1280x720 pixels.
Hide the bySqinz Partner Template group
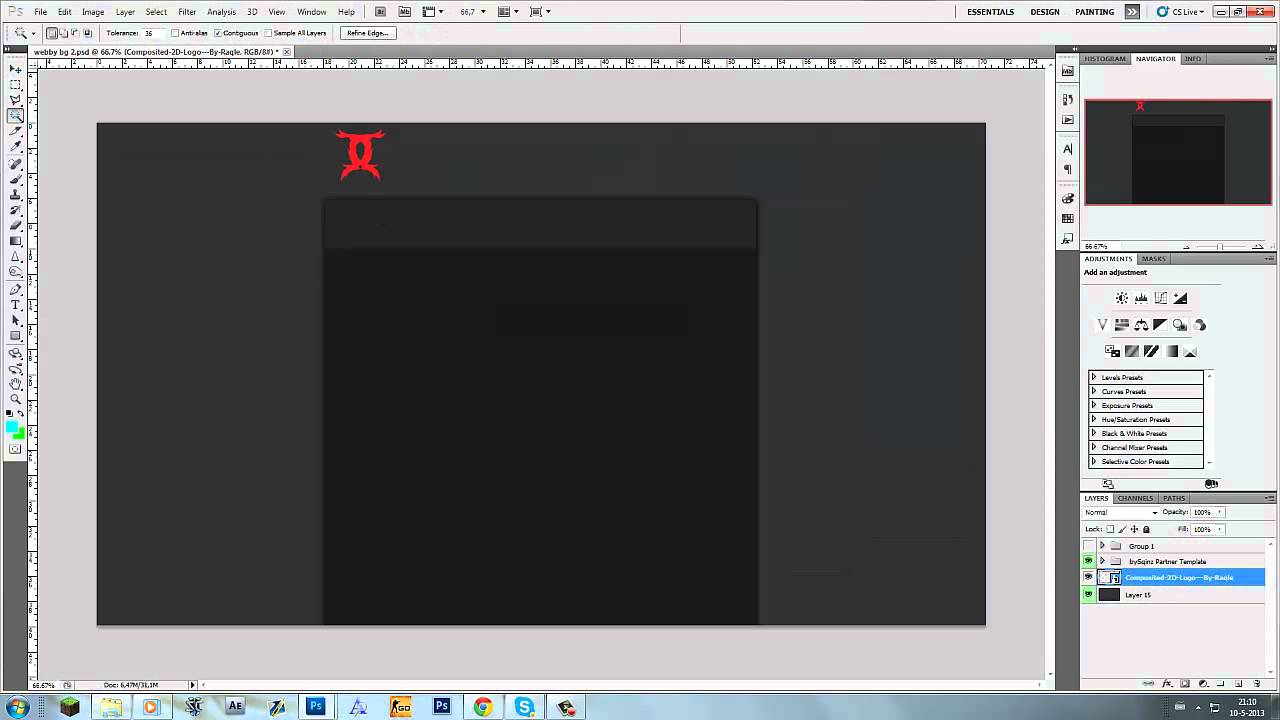click(1088, 561)
